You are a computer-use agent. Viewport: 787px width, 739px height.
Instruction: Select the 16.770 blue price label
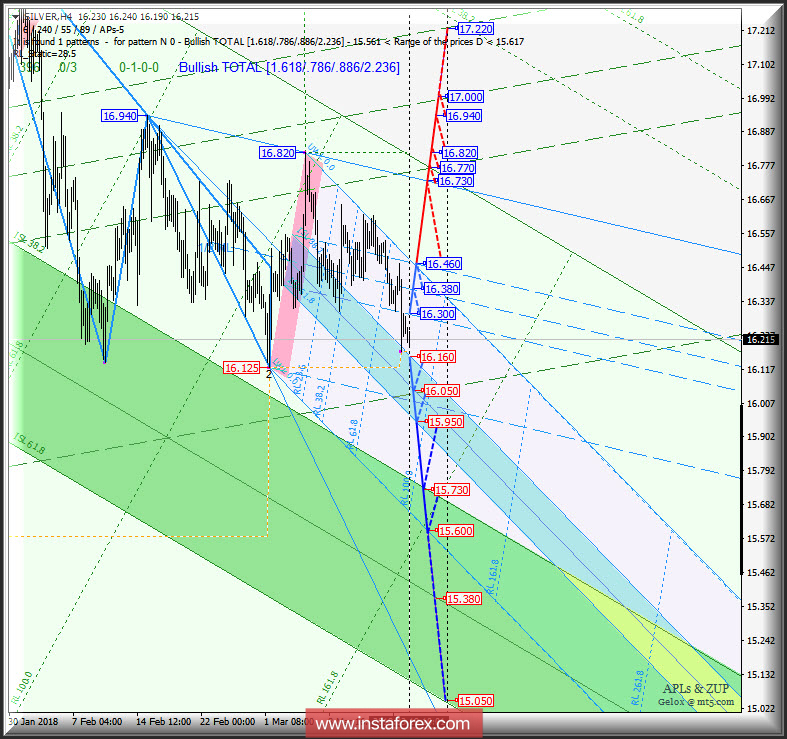[x=457, y=168]
